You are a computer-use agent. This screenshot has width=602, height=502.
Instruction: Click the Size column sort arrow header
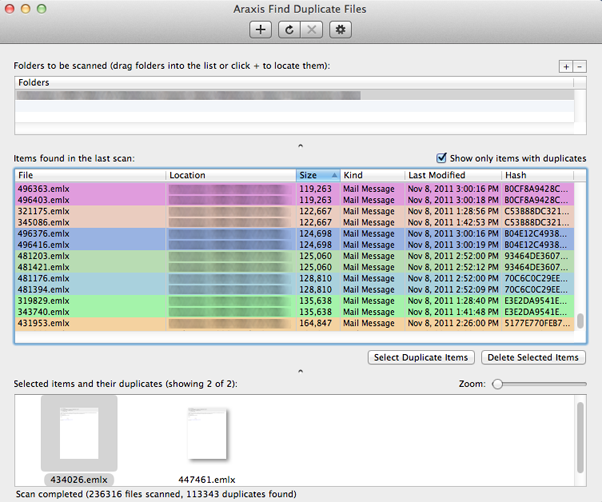click(x=318, y=175)
